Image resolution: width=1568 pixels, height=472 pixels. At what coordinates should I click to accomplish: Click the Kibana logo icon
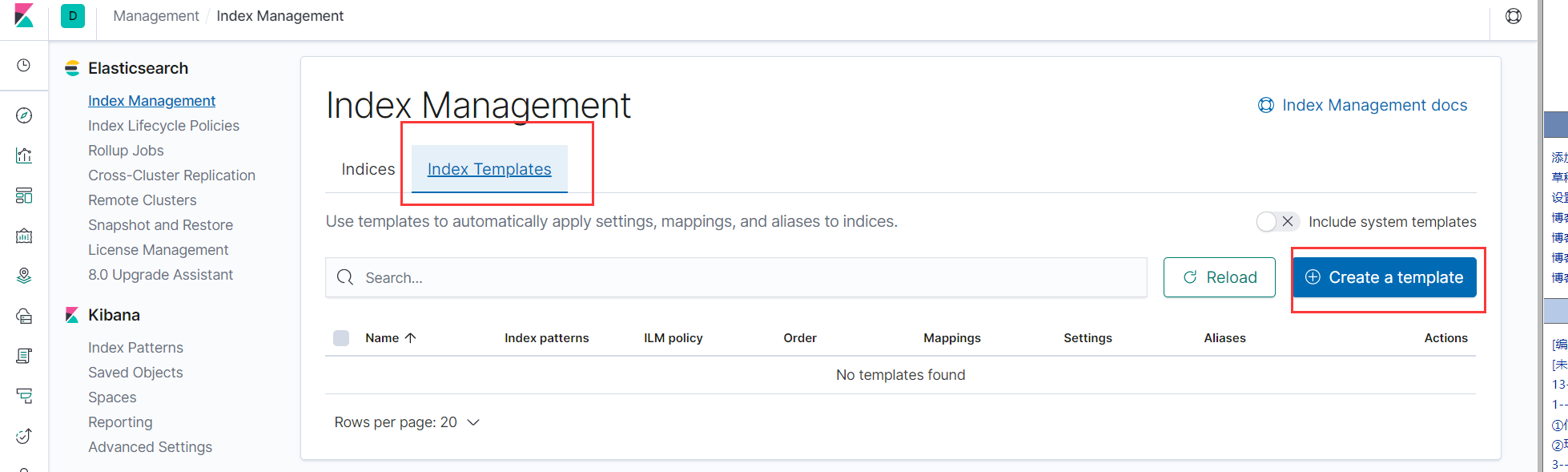pyautogui.click(x=24, y=15)
